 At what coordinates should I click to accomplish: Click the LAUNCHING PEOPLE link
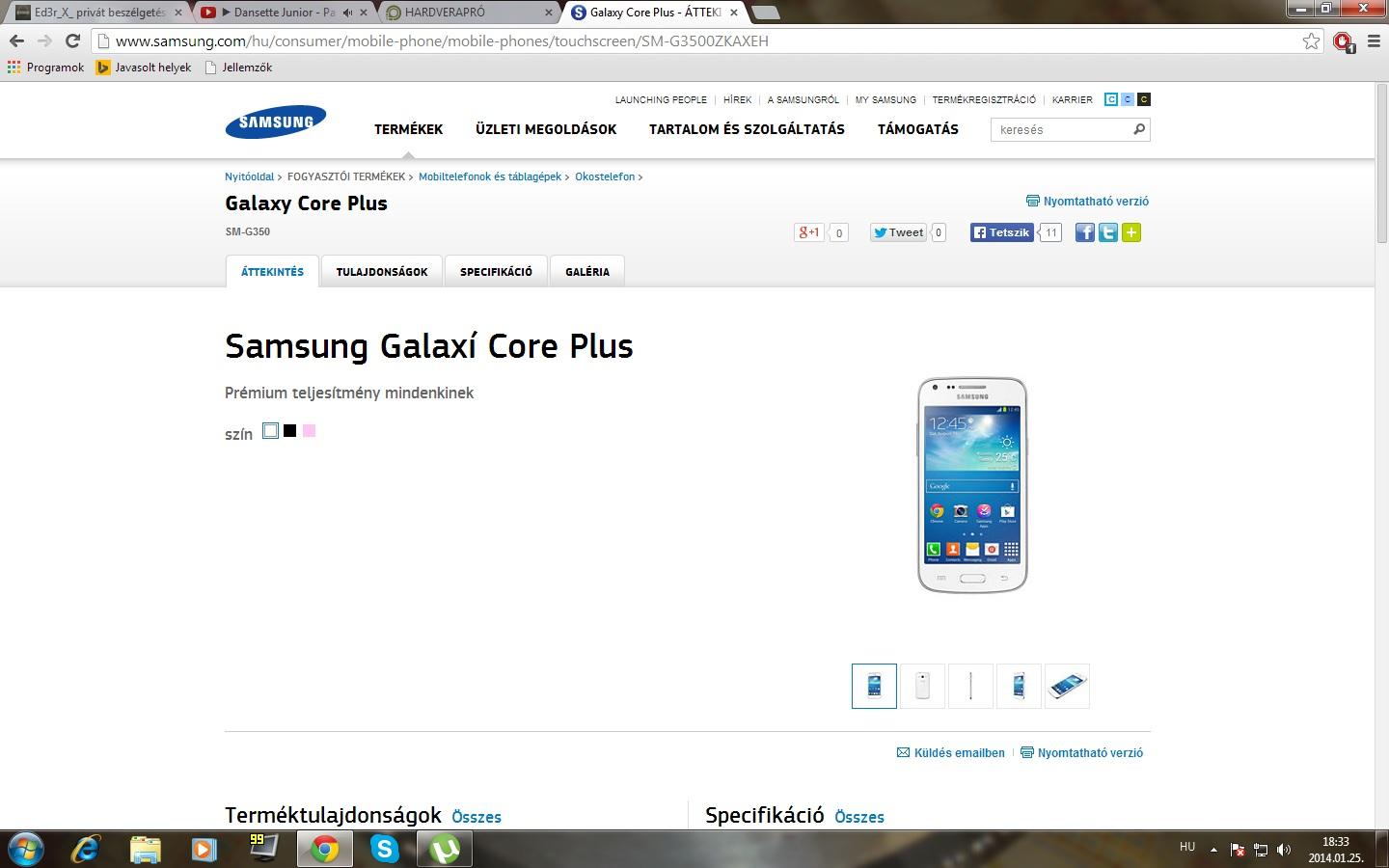pos(661,100)
